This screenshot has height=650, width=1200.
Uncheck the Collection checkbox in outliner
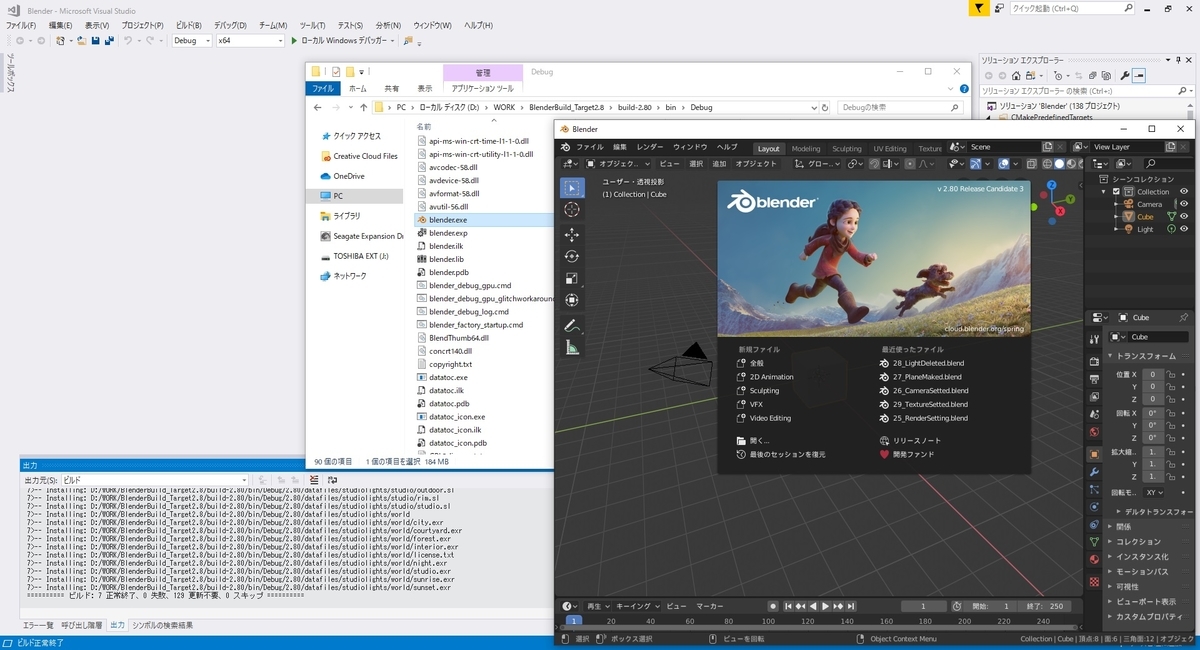(x=1116, y=191)
